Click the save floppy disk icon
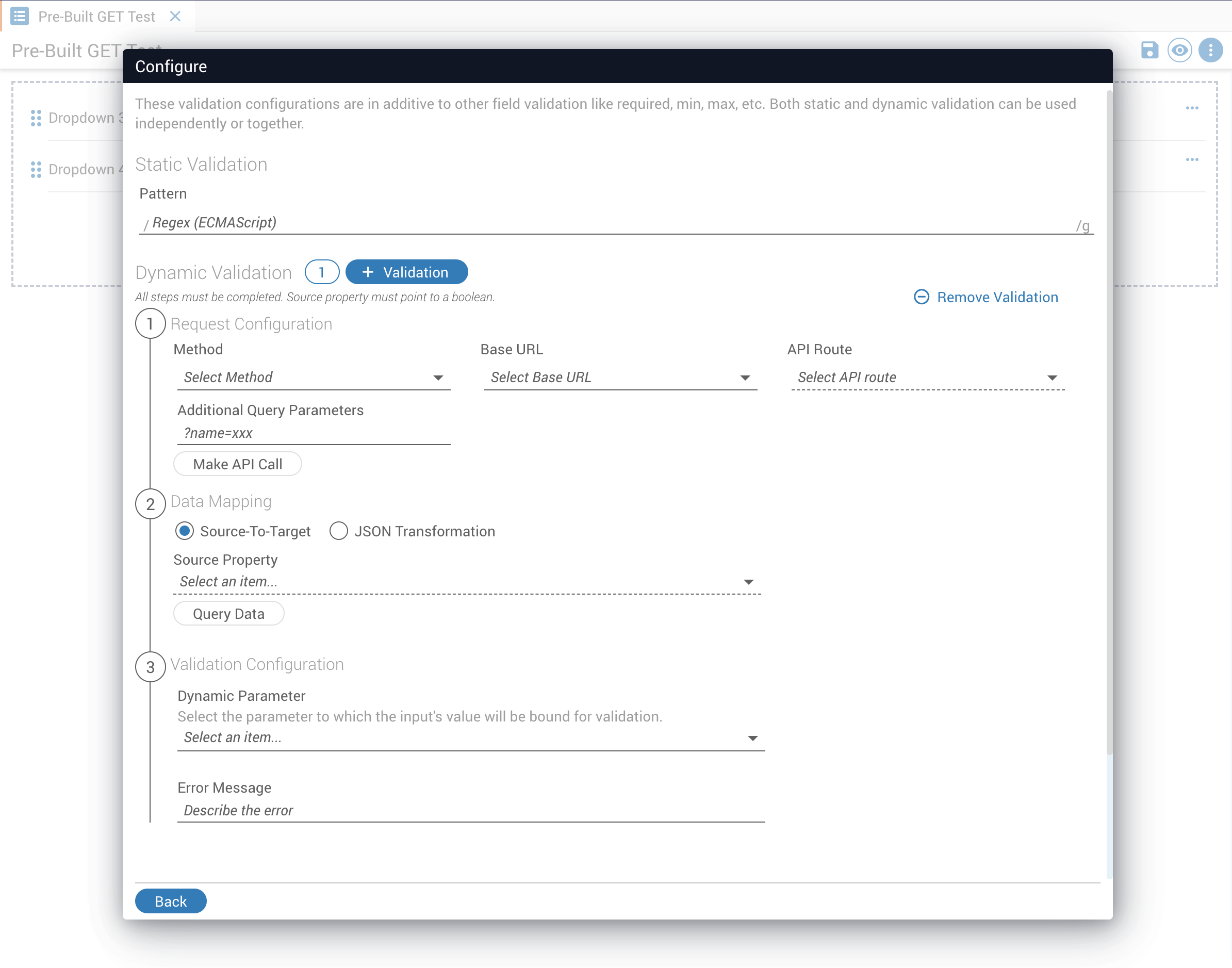This screenshot has height=968, width=1232. pos(1149,50)
